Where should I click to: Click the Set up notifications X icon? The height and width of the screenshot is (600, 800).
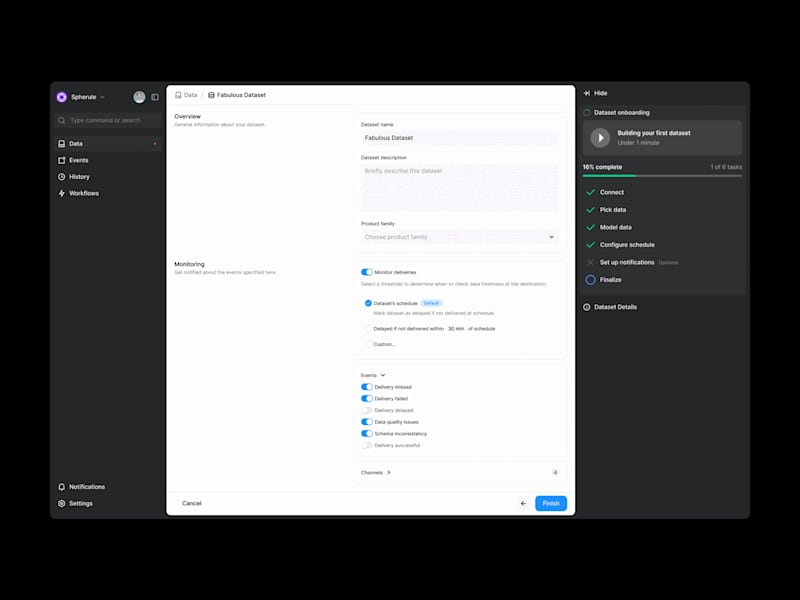coord(590,262)
